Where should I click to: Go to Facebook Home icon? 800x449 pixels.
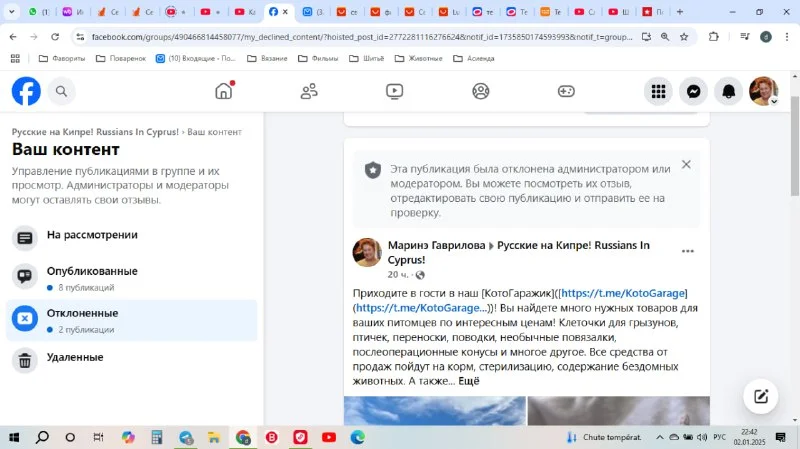pos(224,91)
